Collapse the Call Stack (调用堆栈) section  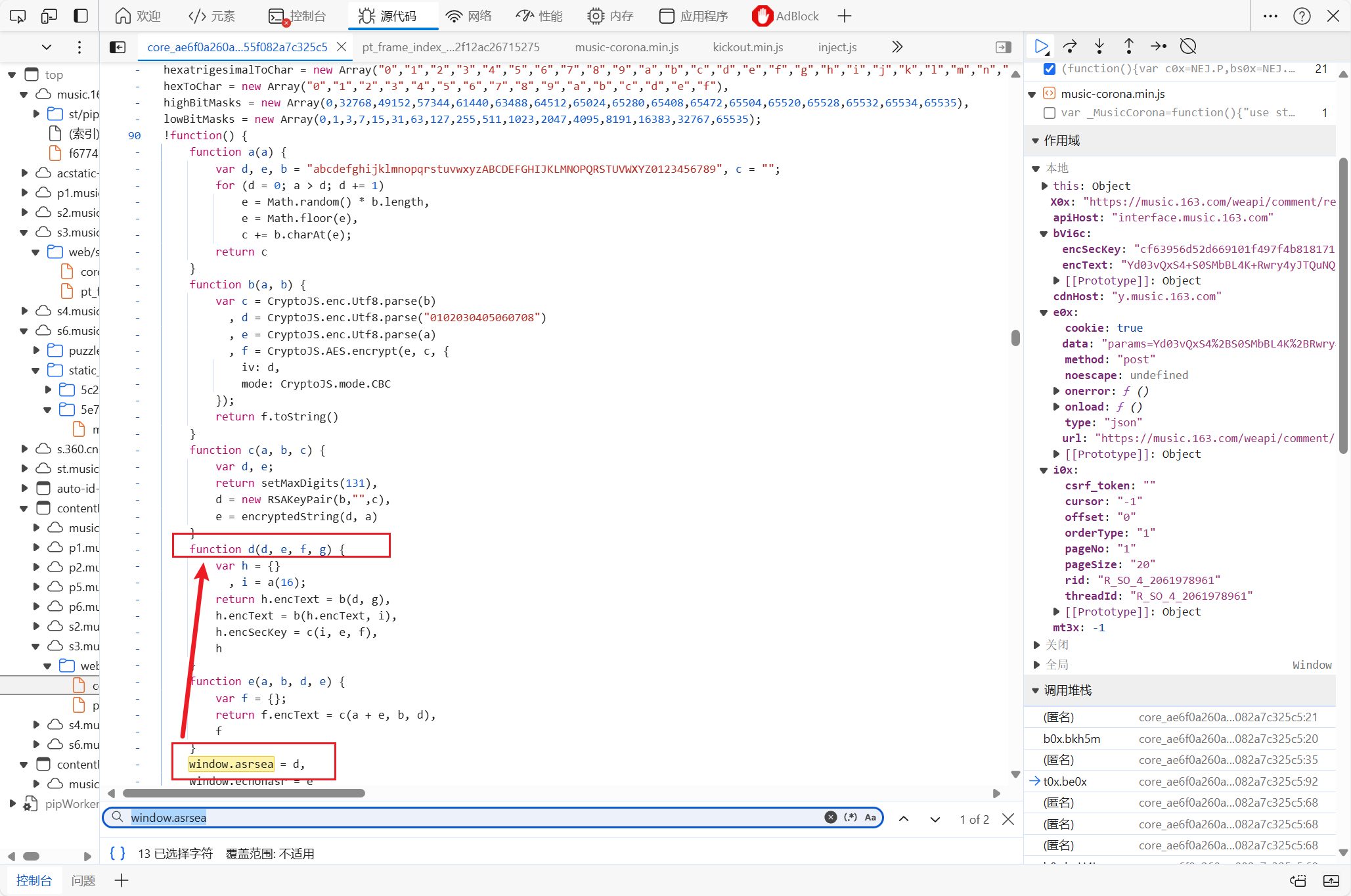coord(1036,690)
